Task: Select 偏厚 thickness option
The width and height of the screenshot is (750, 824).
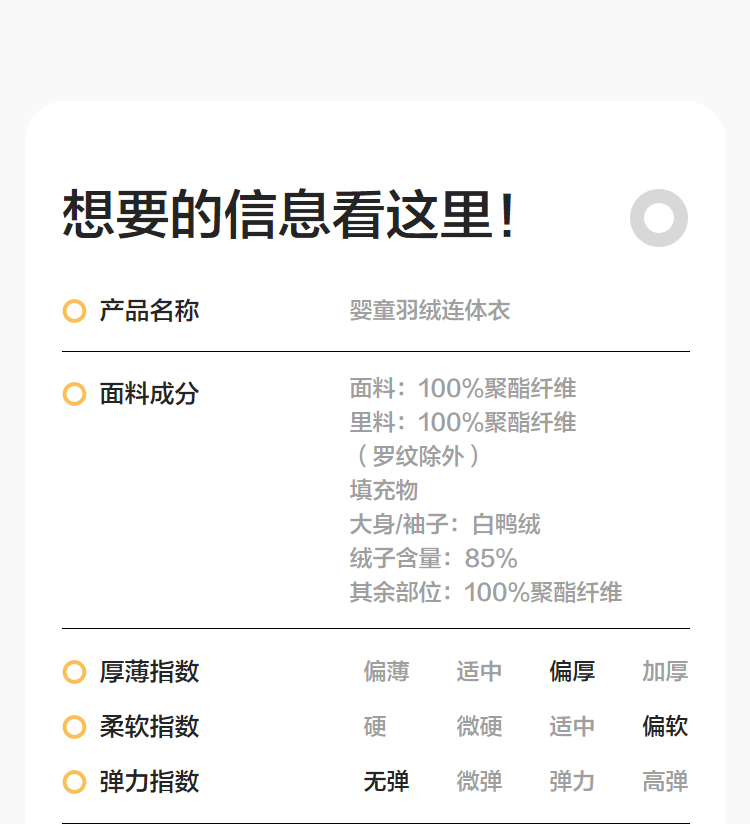Action: pos(572,672)
